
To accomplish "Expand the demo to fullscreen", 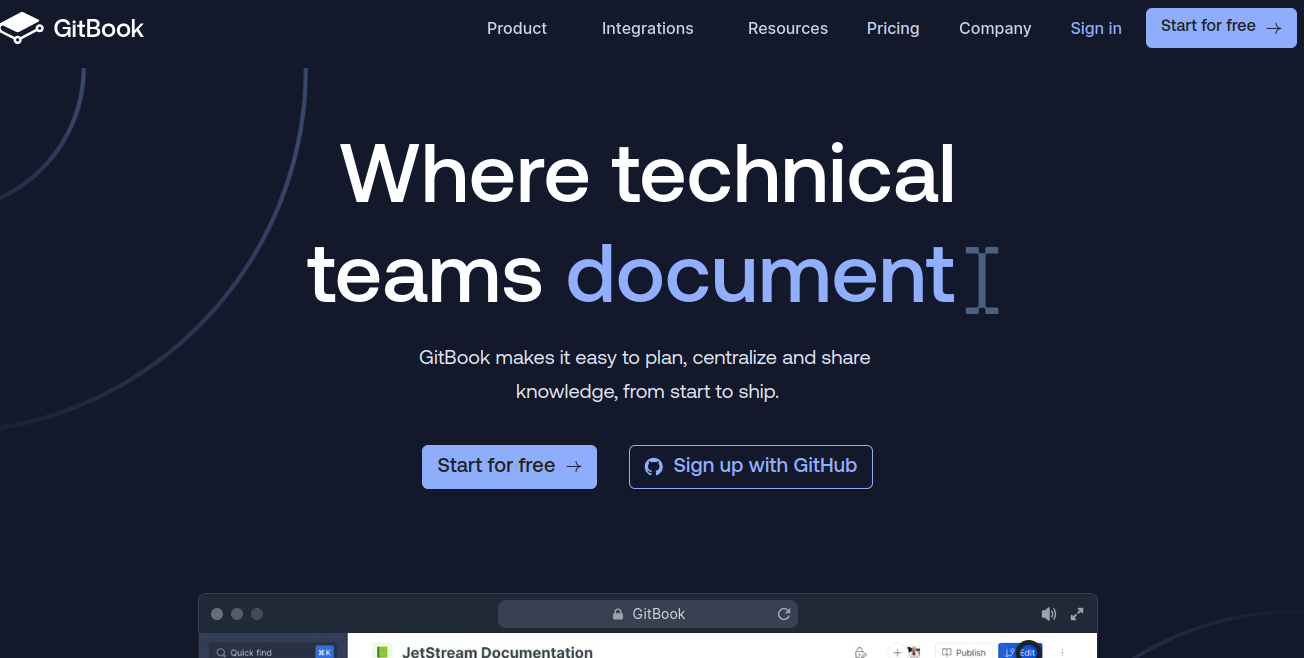I will pos(1077,613).
